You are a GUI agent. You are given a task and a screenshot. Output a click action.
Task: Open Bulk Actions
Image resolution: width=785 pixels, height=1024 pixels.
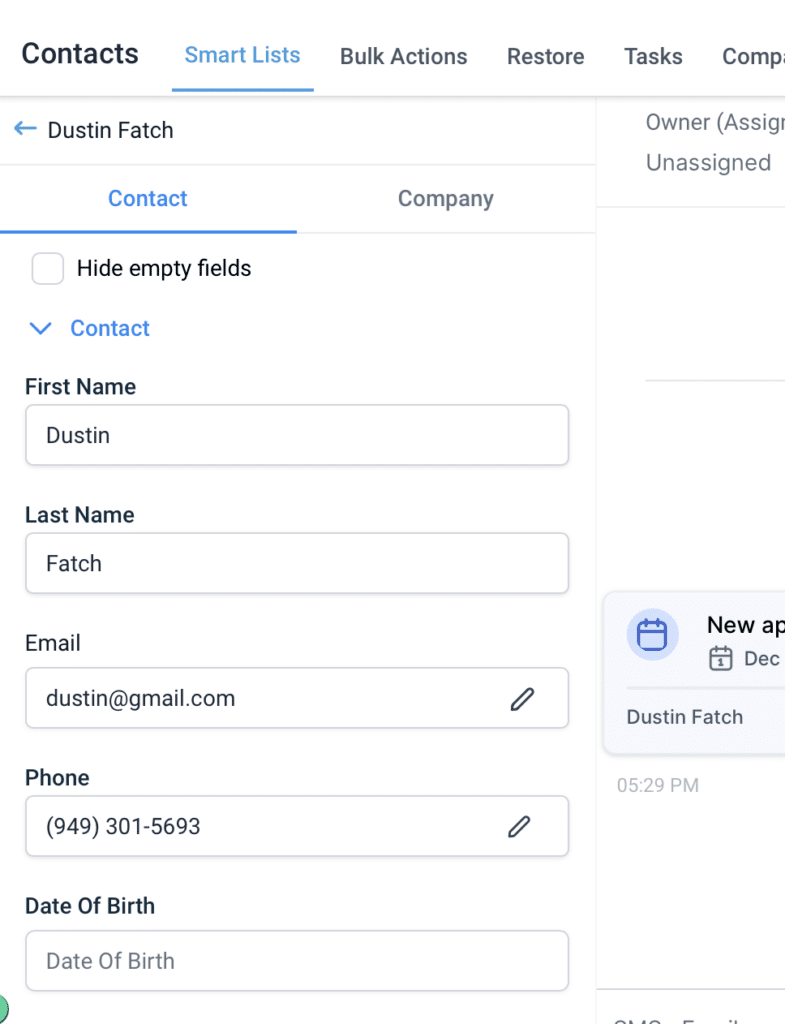403,56
